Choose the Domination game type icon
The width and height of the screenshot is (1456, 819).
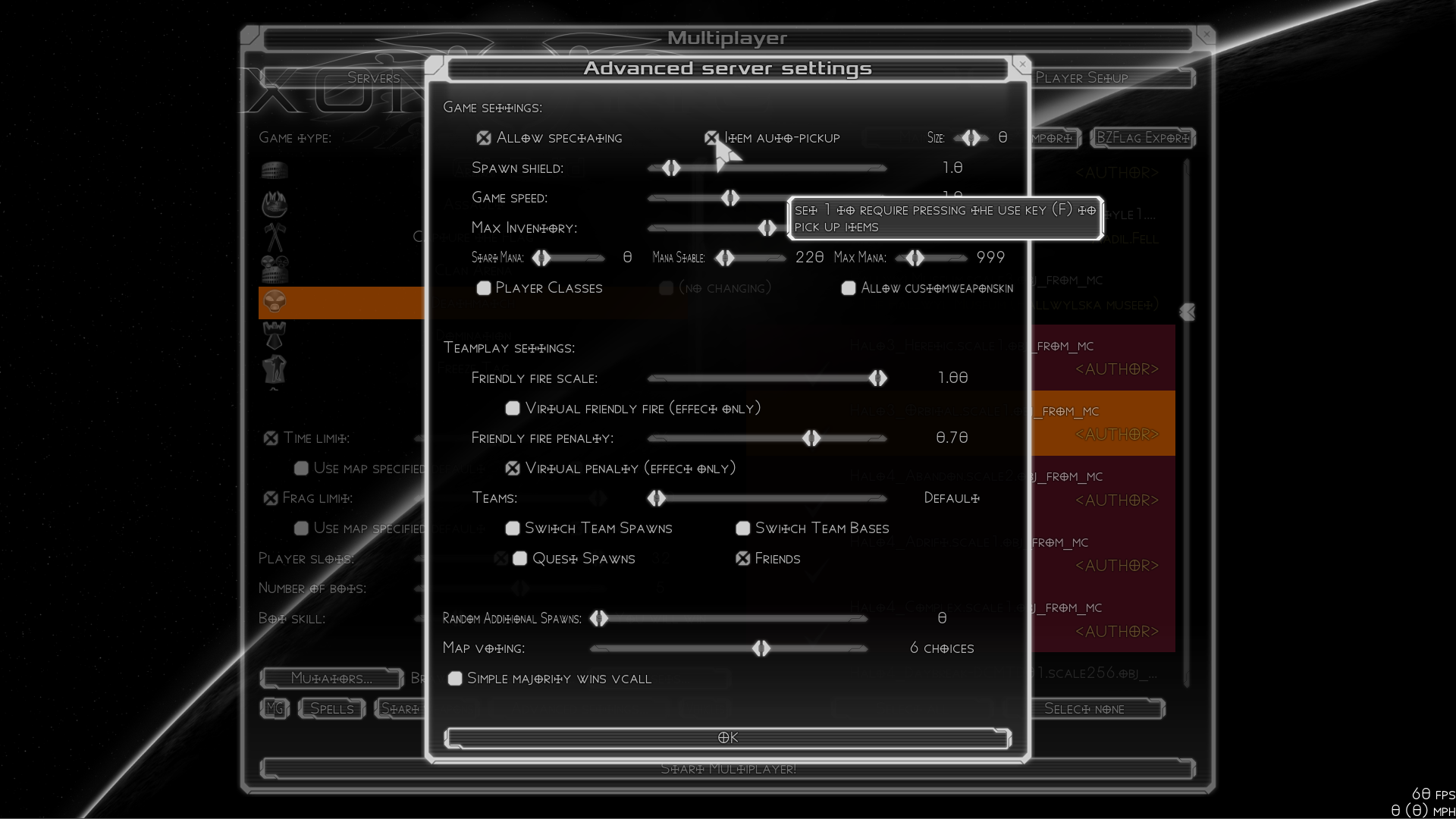(275, 335)
